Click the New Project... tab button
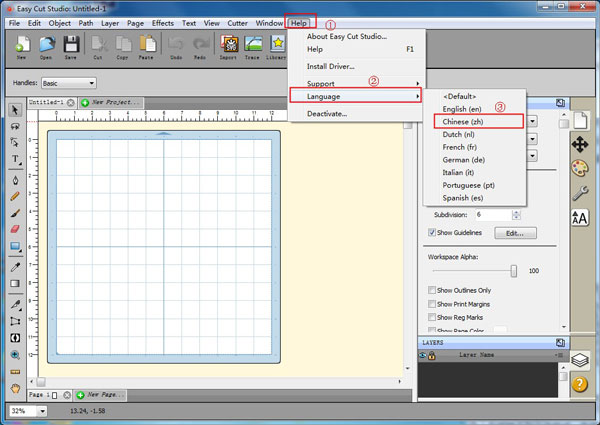 [x=112, y=102]
